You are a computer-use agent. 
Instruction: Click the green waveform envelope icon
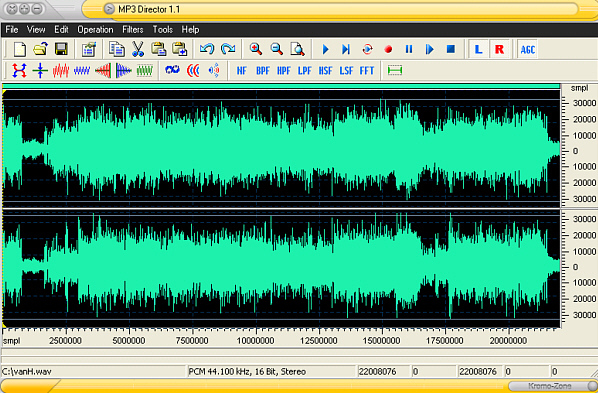145,71
